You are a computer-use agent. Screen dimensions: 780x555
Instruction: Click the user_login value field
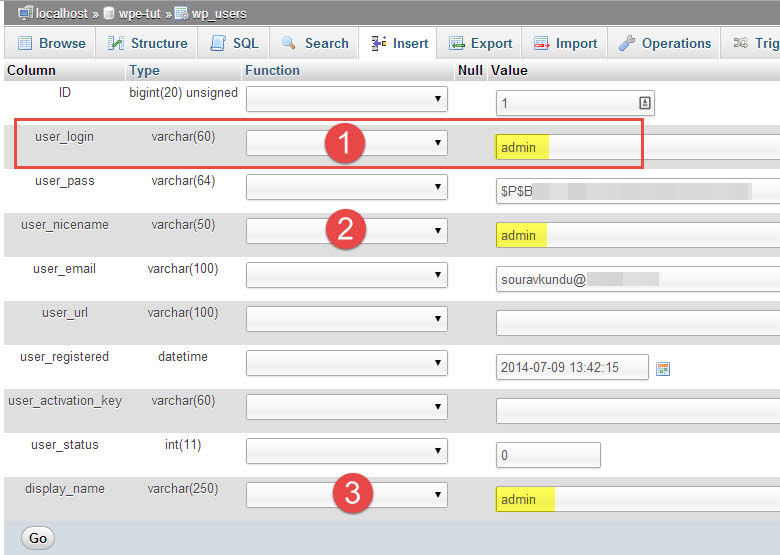point(638,147)
